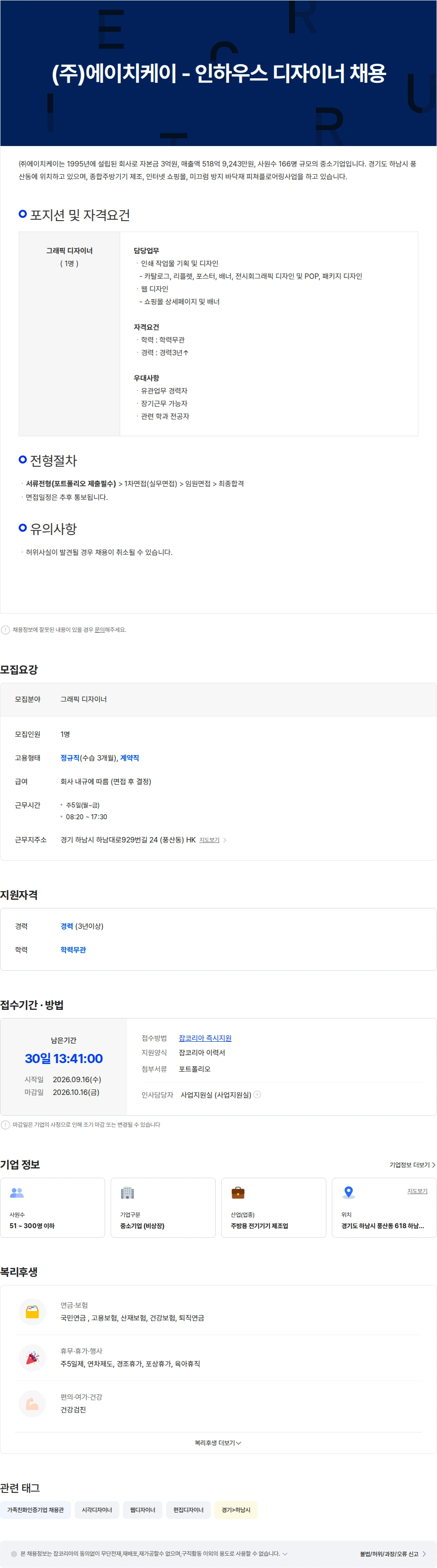Click 건강검진 benefit text
The image size is (437, 1568).
pyautogui.click(x=73, y=1409)
